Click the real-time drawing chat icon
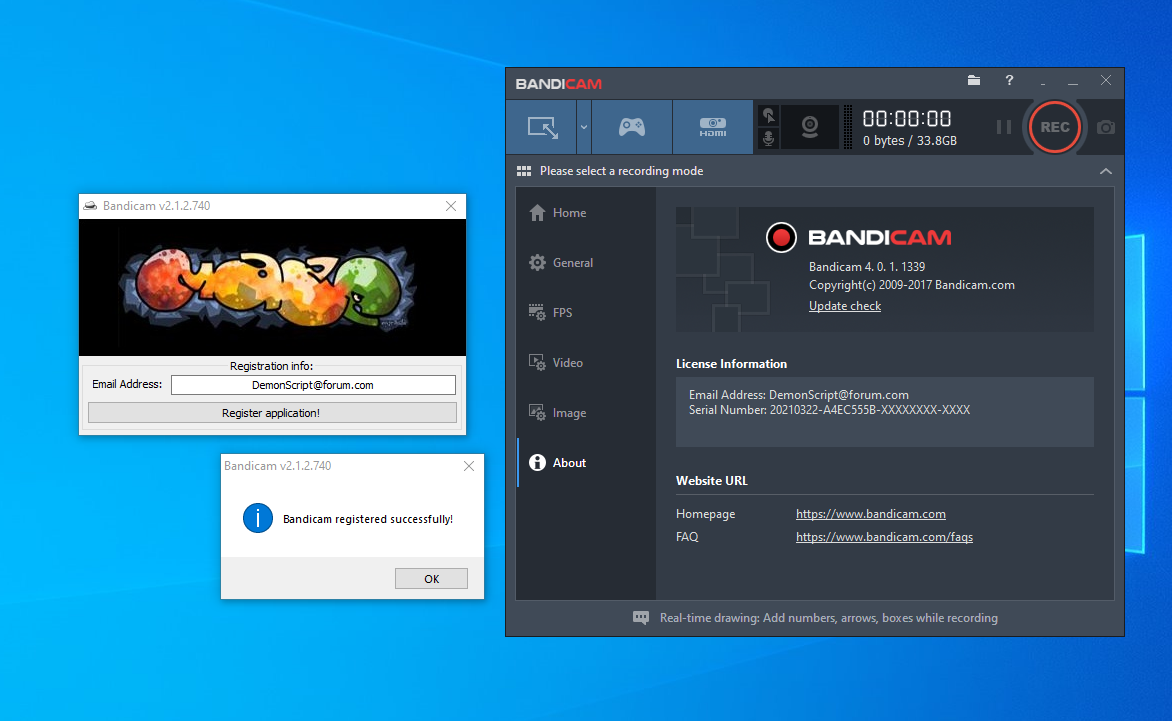This screenshot has width=1172, height=721. point(641,618)
